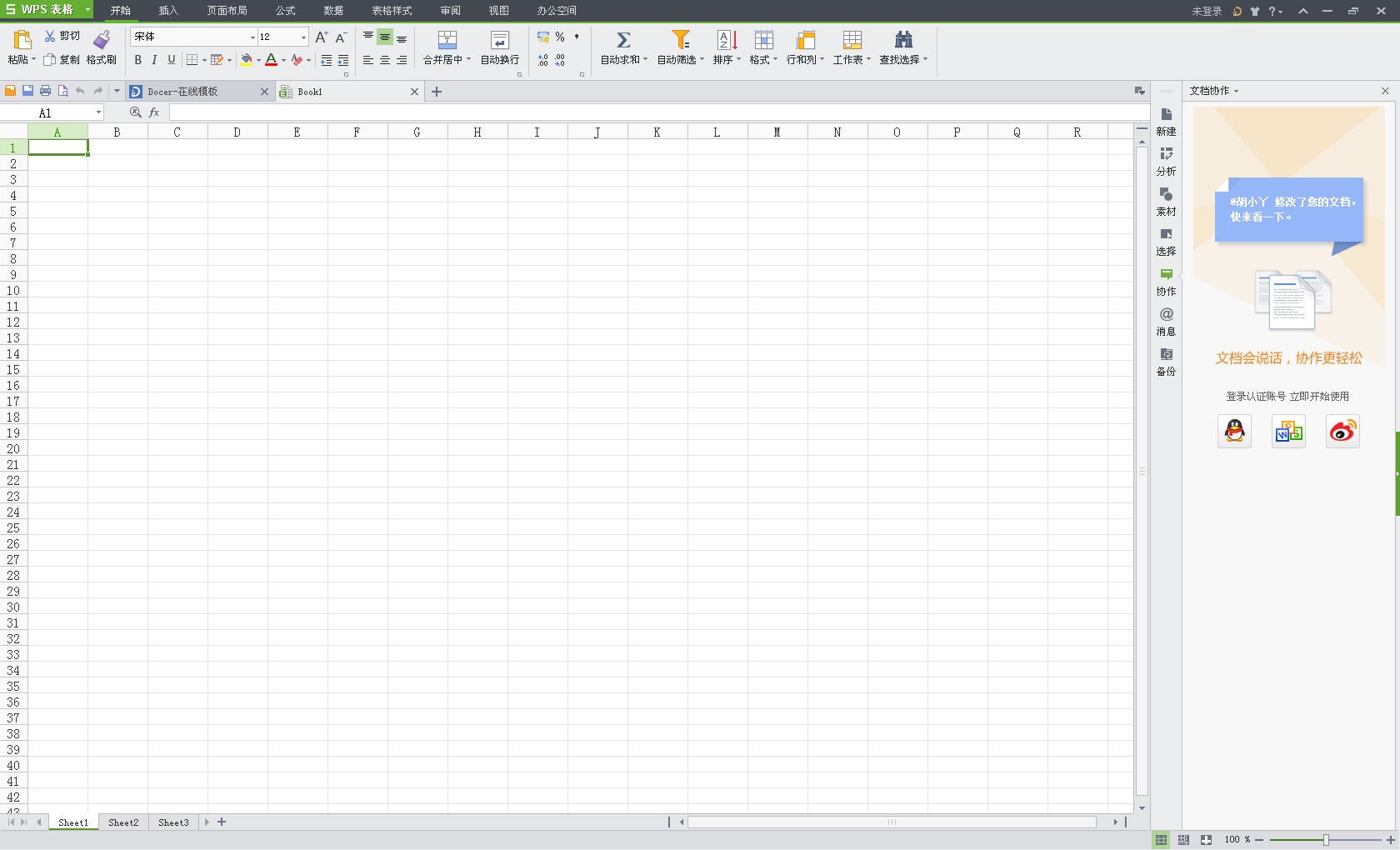Click the QQ penguin login icon

pos(1234,431)
